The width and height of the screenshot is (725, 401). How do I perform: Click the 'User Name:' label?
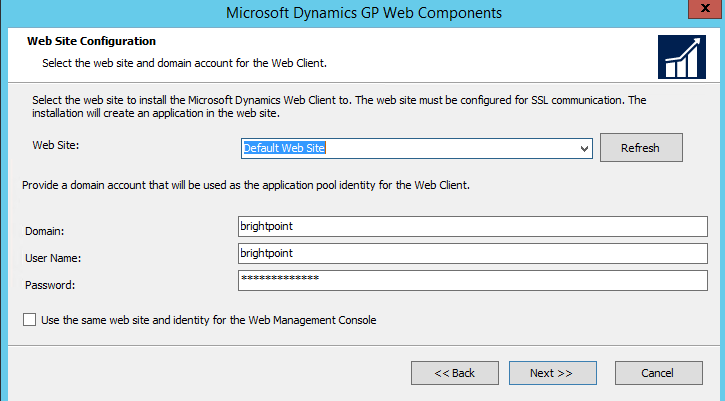click(53, 258)
